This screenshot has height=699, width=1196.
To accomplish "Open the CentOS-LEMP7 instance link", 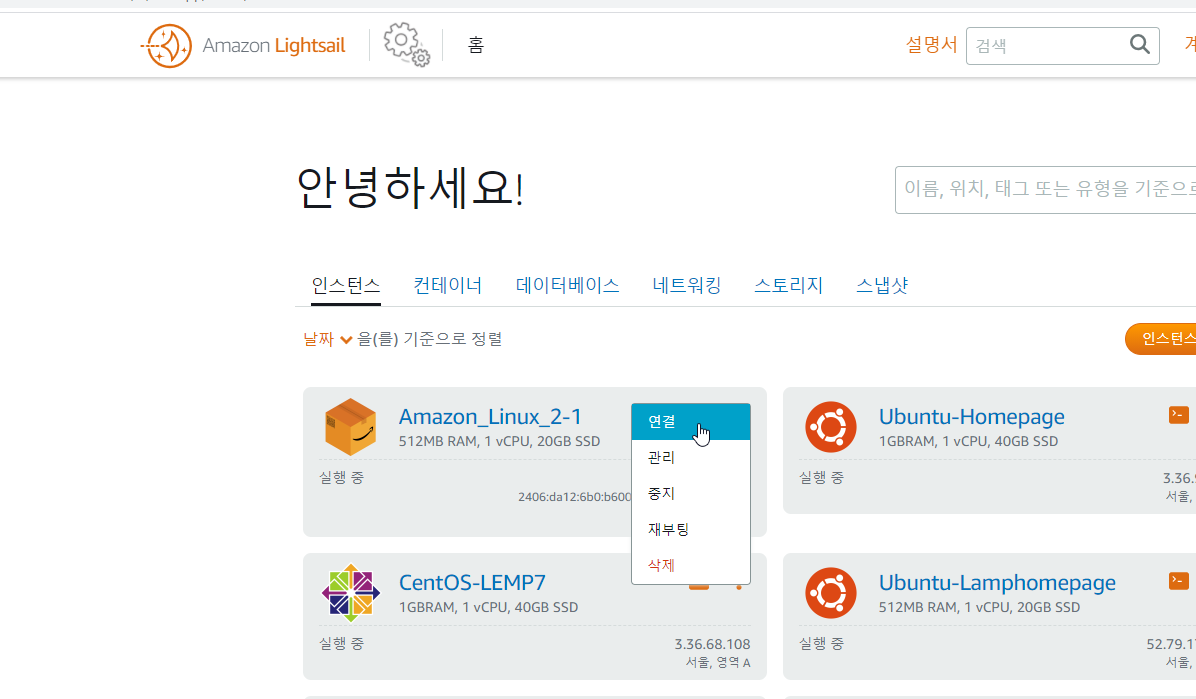I will tap(472, 583).
